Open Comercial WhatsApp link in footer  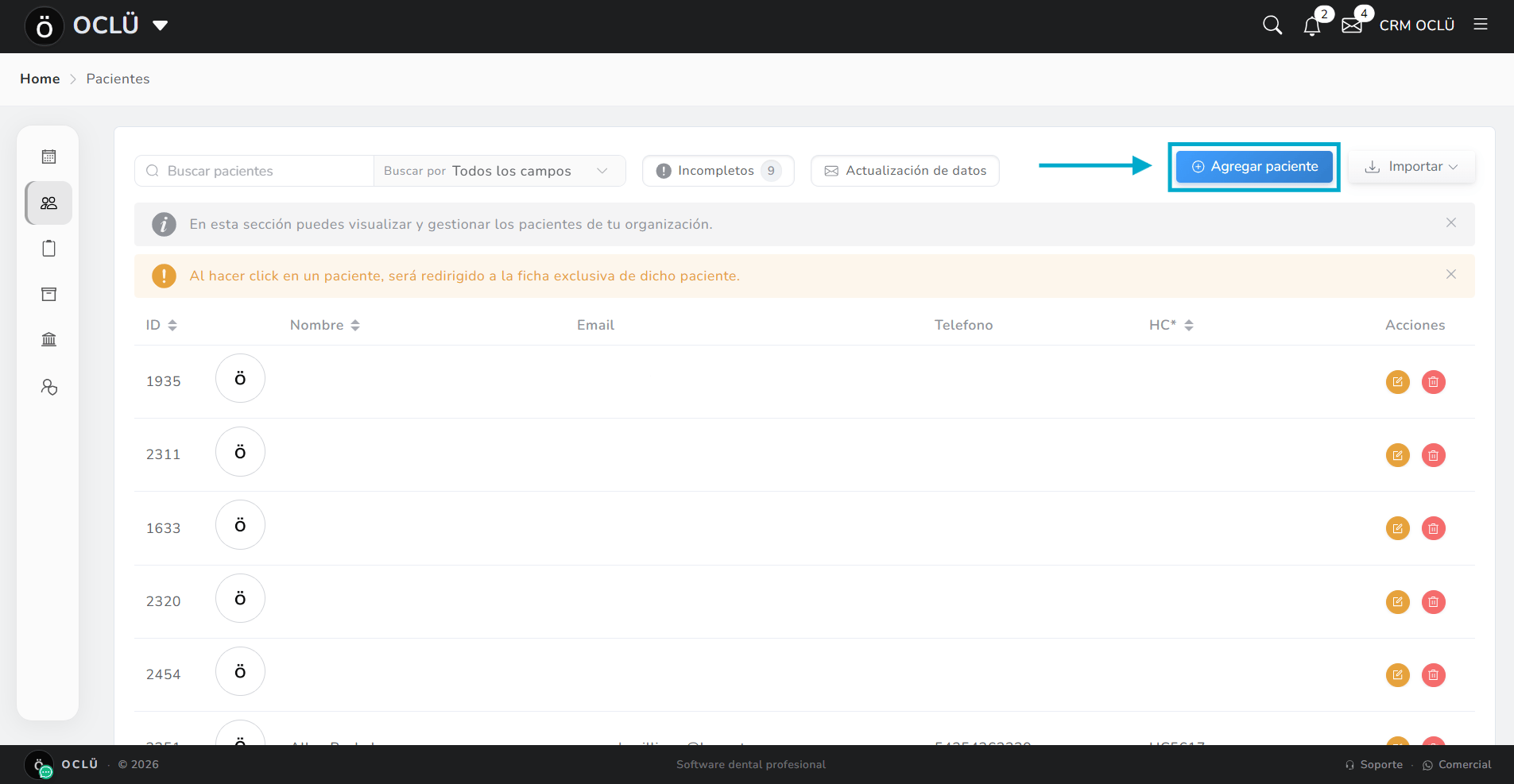(1457, 764)
